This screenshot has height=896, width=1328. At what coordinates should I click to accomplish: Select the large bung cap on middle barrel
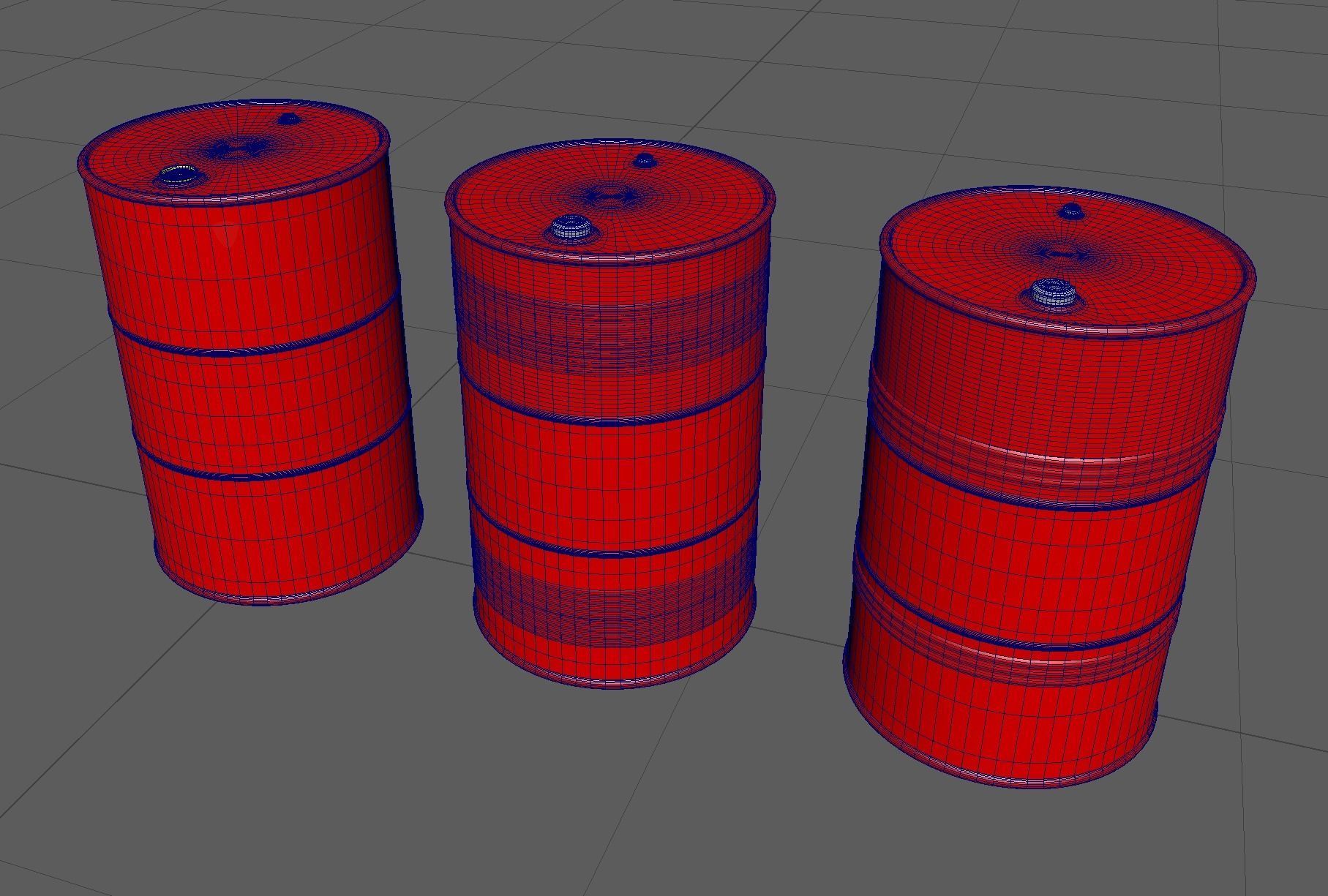click(571, 228)
